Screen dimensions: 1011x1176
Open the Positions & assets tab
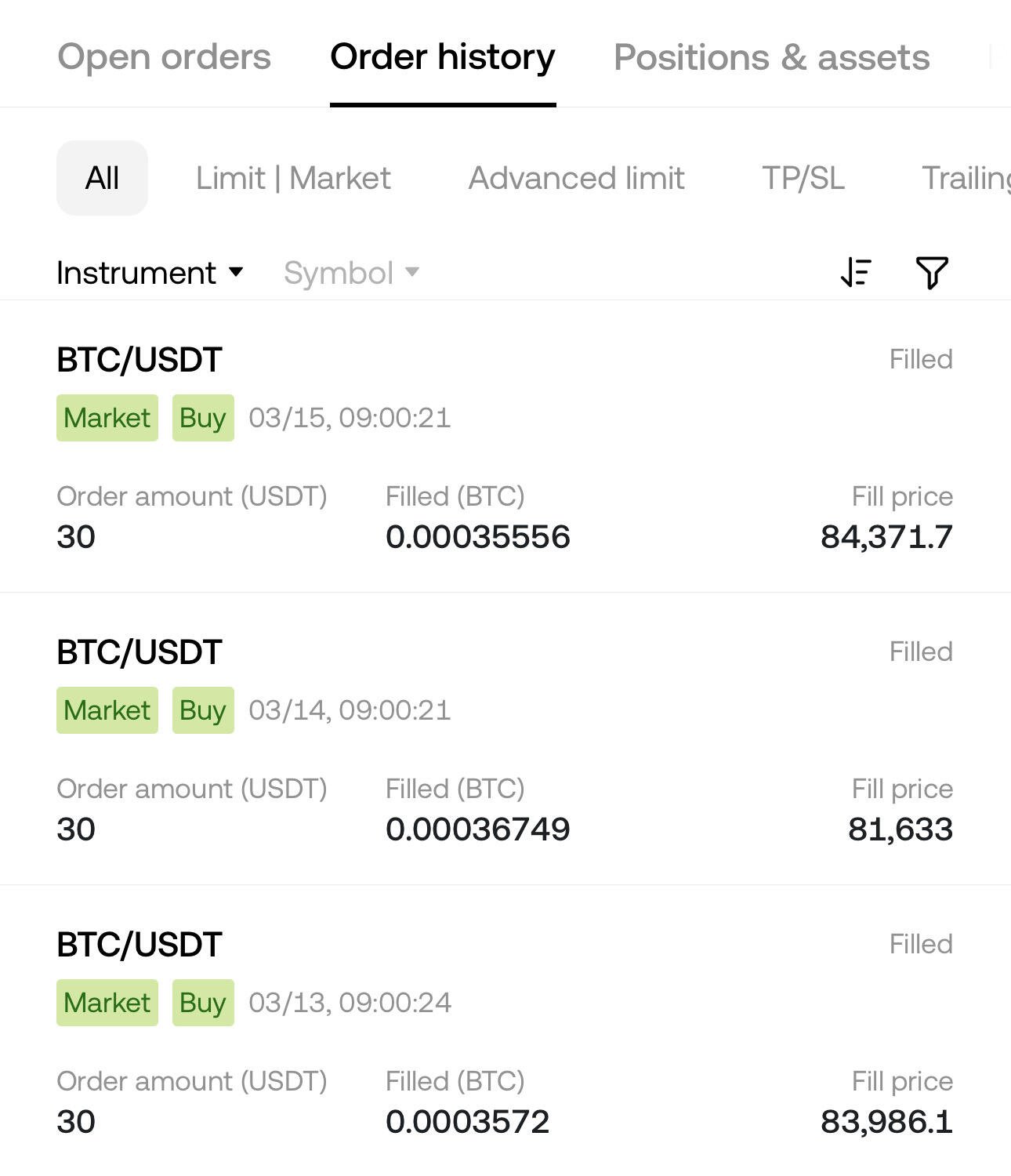pos(772,57)
